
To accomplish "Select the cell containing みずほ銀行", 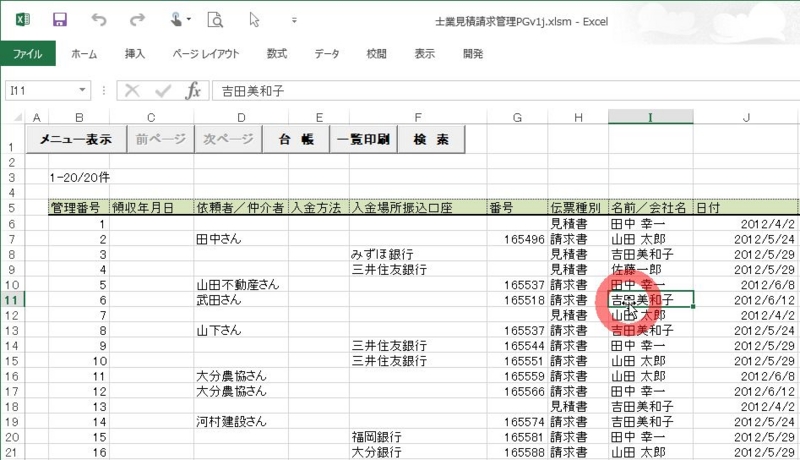I will pos(418,254).
